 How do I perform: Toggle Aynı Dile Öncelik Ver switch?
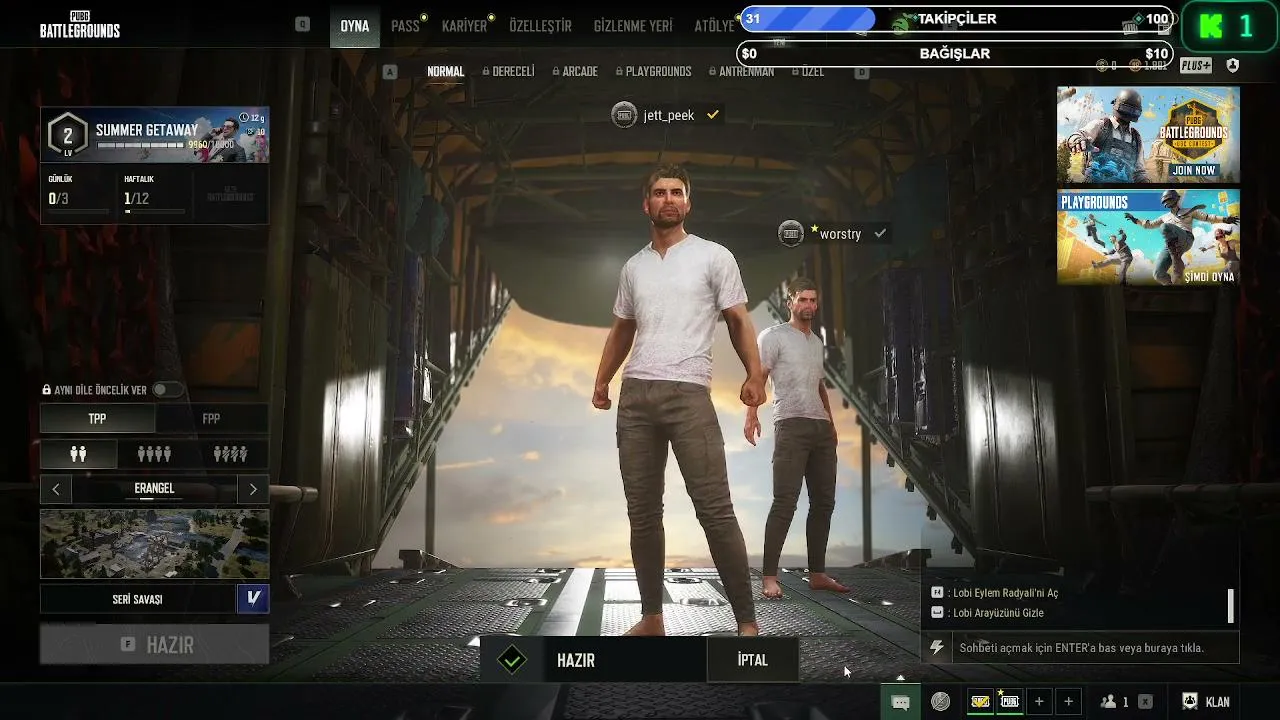[166, 390]
